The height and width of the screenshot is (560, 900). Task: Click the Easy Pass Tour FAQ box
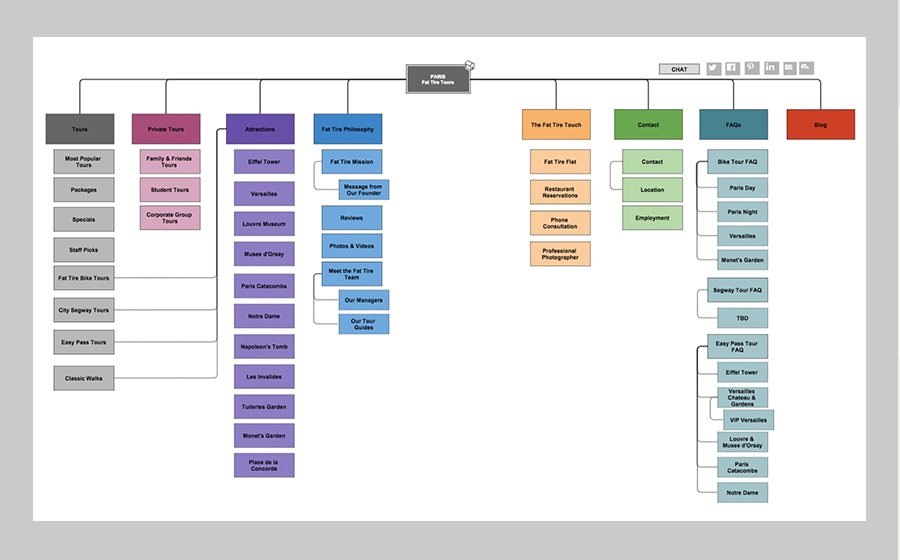click(x=738, y=347)
